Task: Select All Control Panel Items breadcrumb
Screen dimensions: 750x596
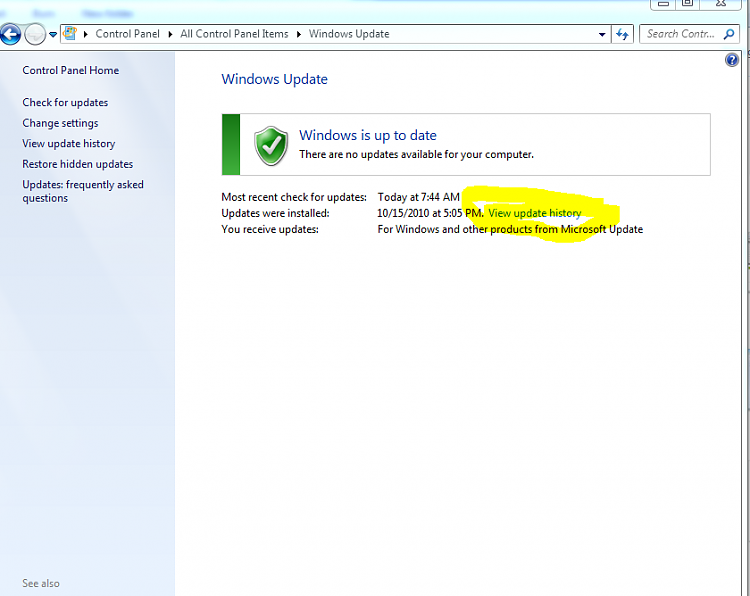Action: coord(234,34)
